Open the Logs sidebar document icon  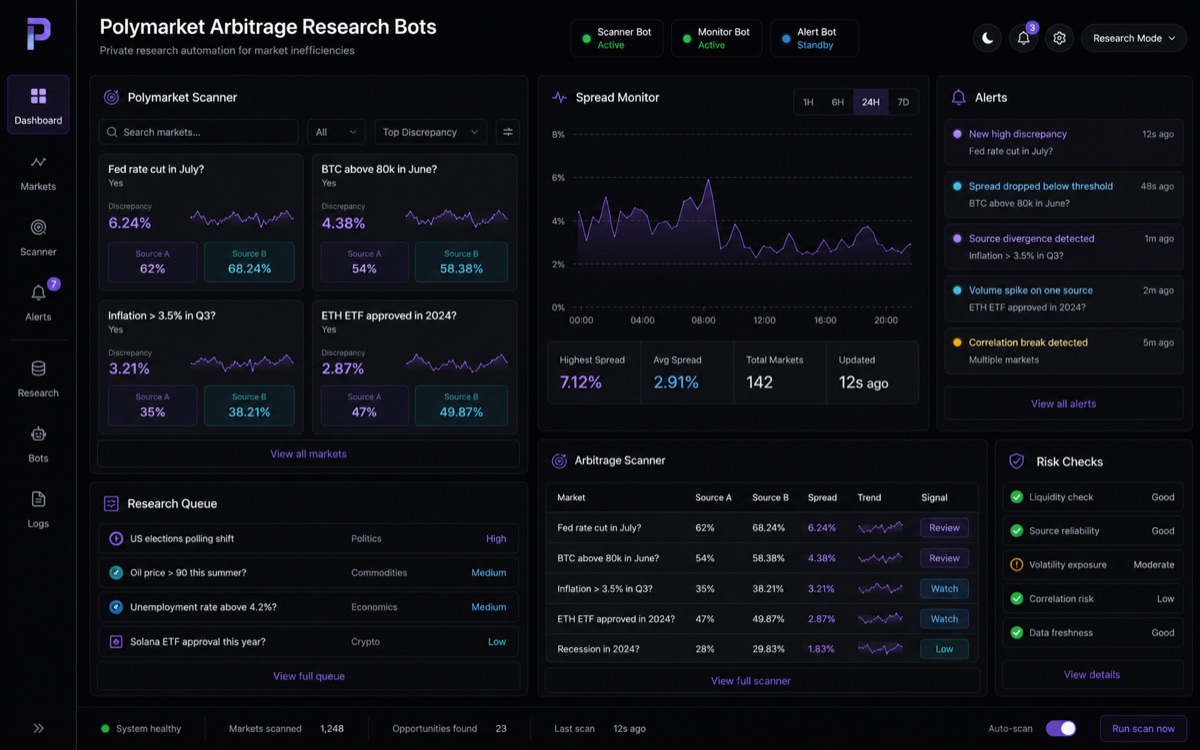[x=38, y=499]
